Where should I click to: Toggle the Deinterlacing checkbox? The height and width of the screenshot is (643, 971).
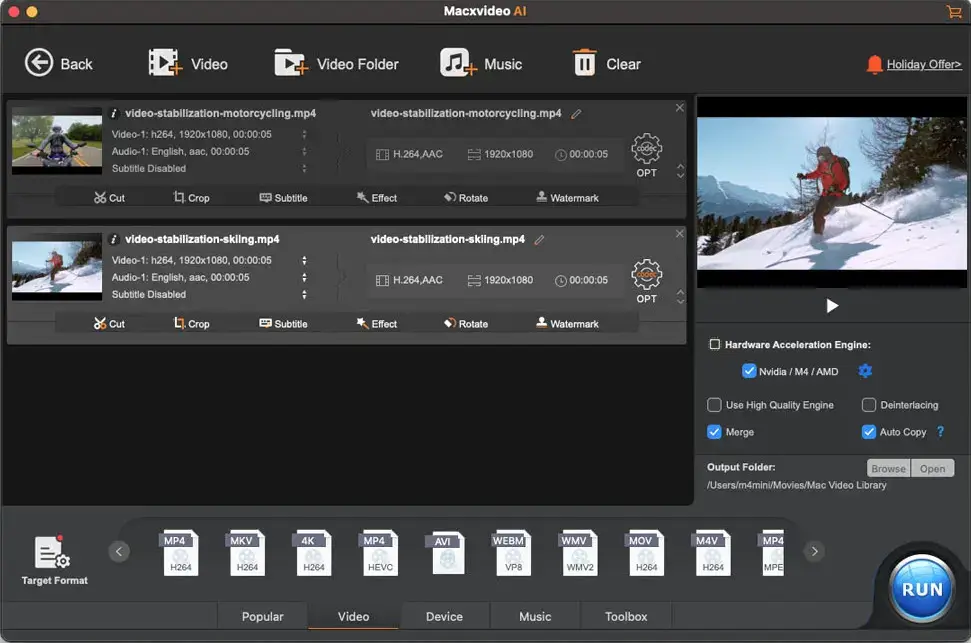[x=869, y=405]
